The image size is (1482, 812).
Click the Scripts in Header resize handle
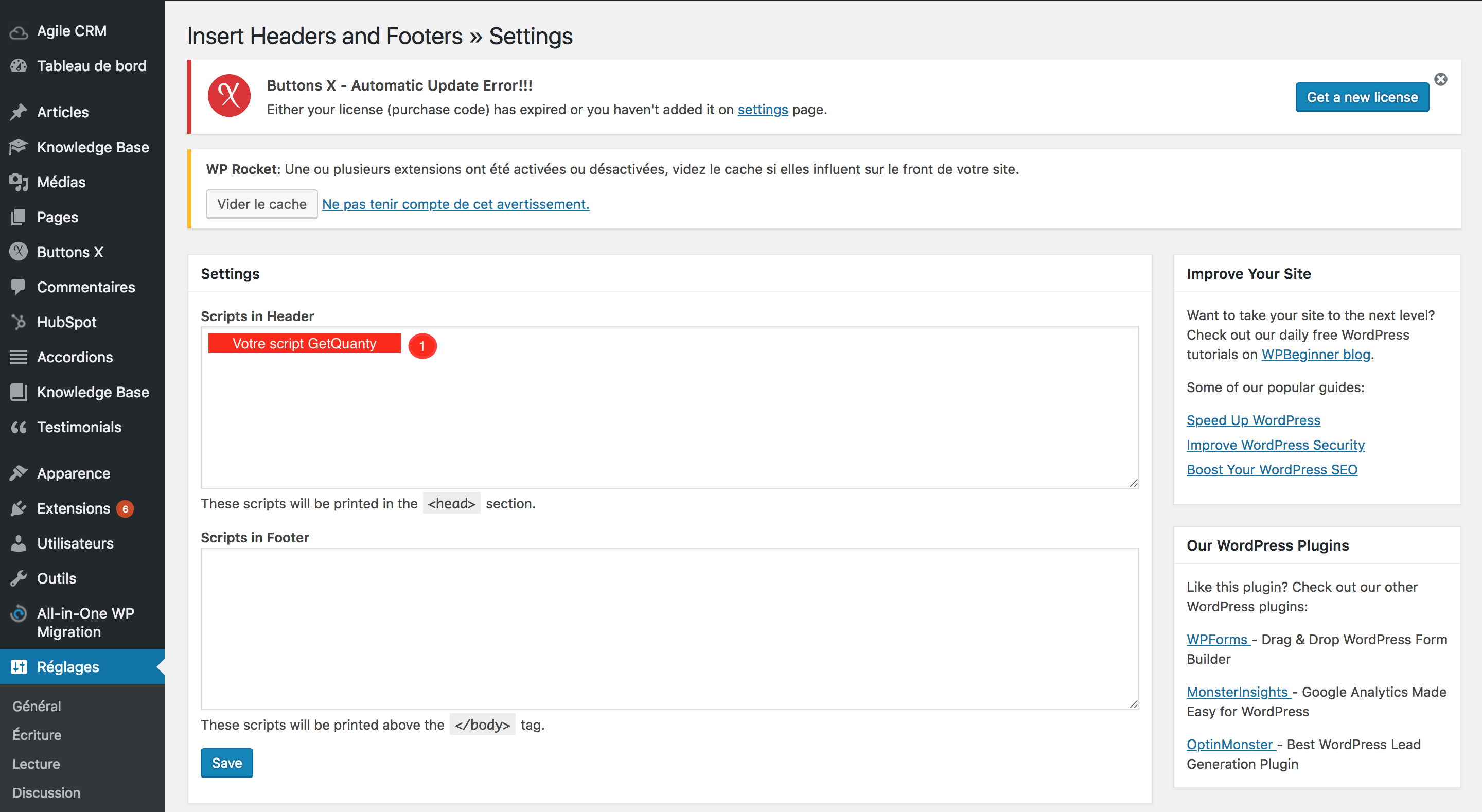click(x=1133, y=483)
